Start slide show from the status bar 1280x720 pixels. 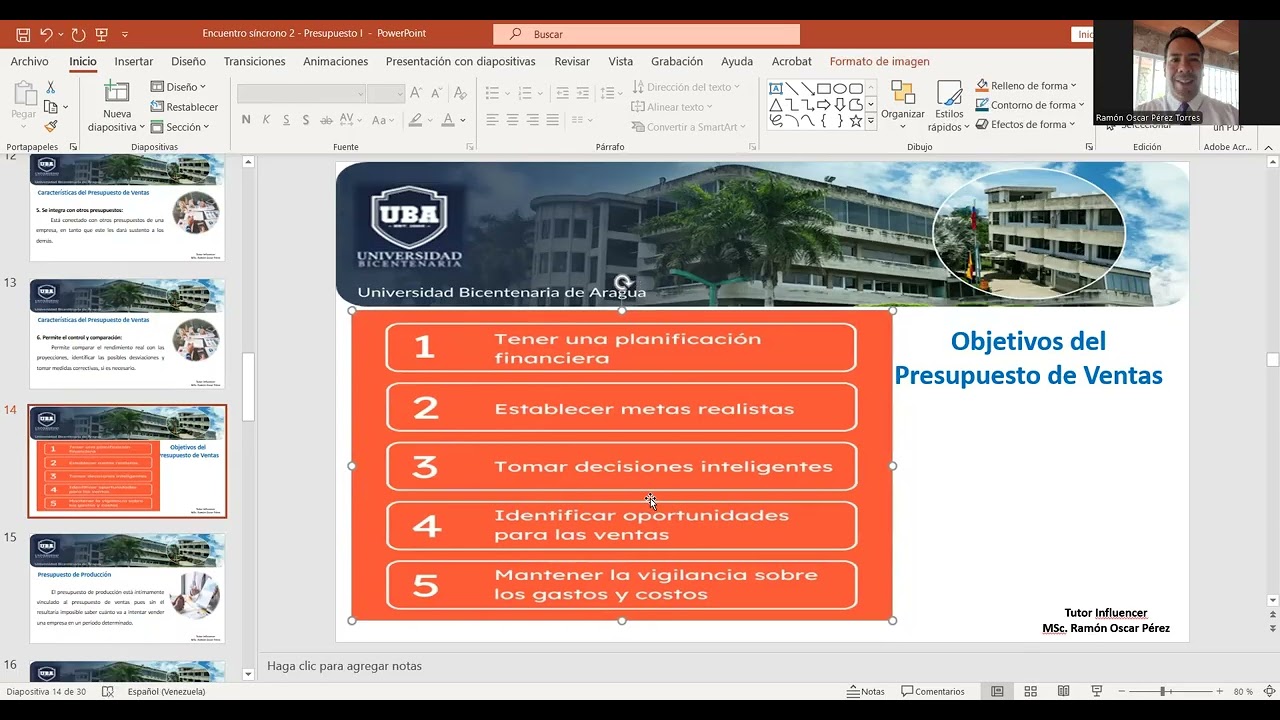click(x=1096, y=691)
